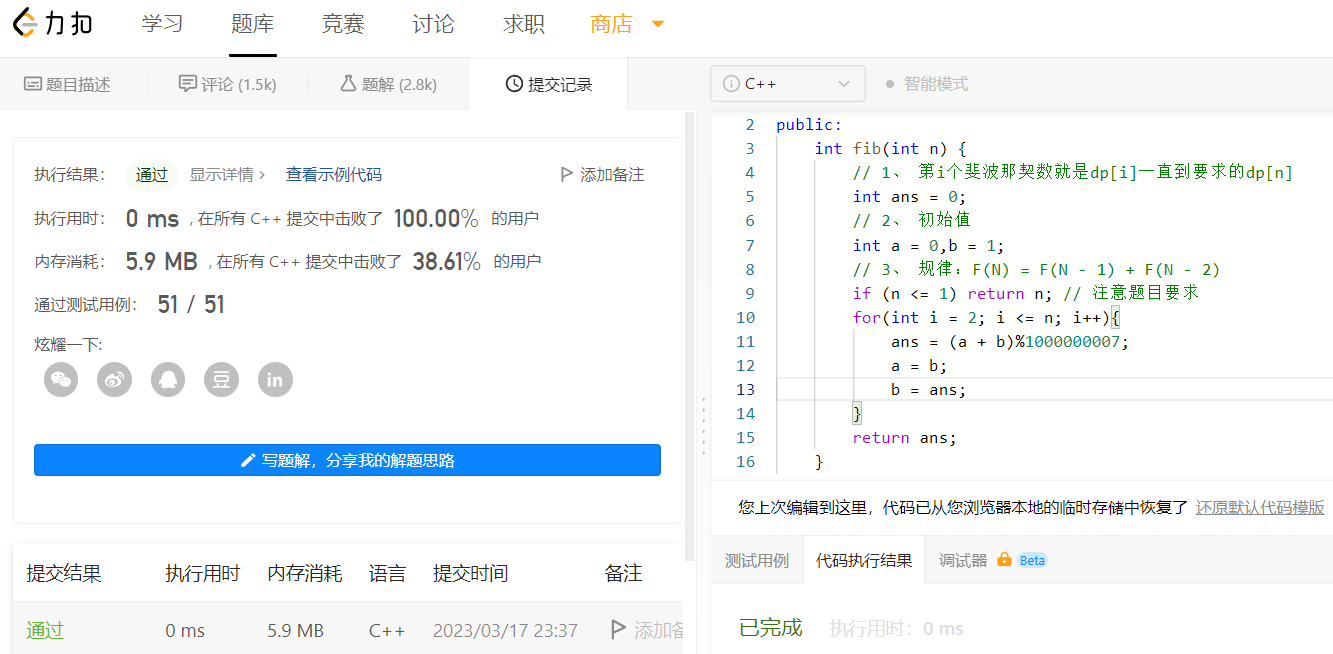The width and height of the screenshot is (1333, 654).
Task: Open the green 通过 submission row link
Action: point(45,630)
